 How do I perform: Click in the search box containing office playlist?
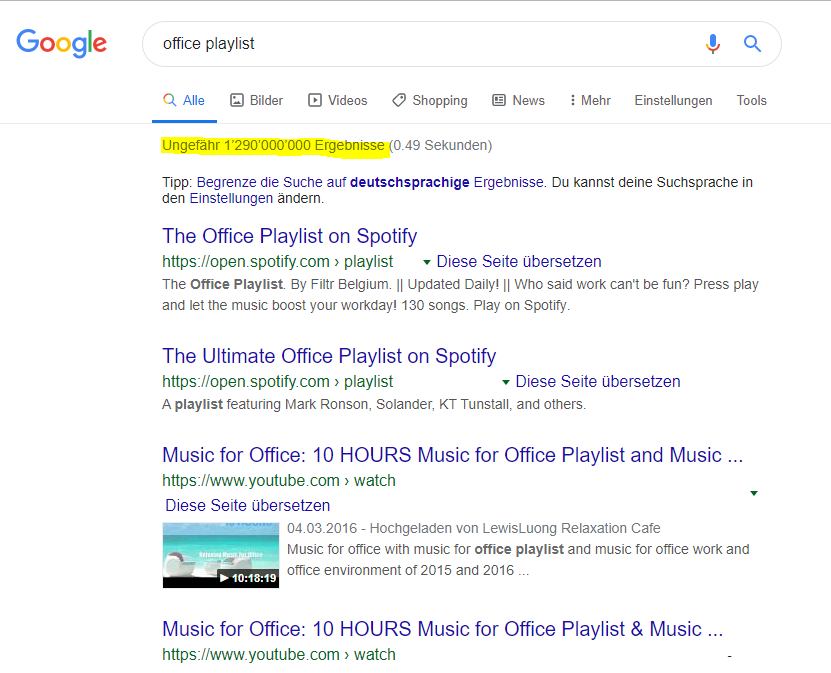tap(420, 44)
